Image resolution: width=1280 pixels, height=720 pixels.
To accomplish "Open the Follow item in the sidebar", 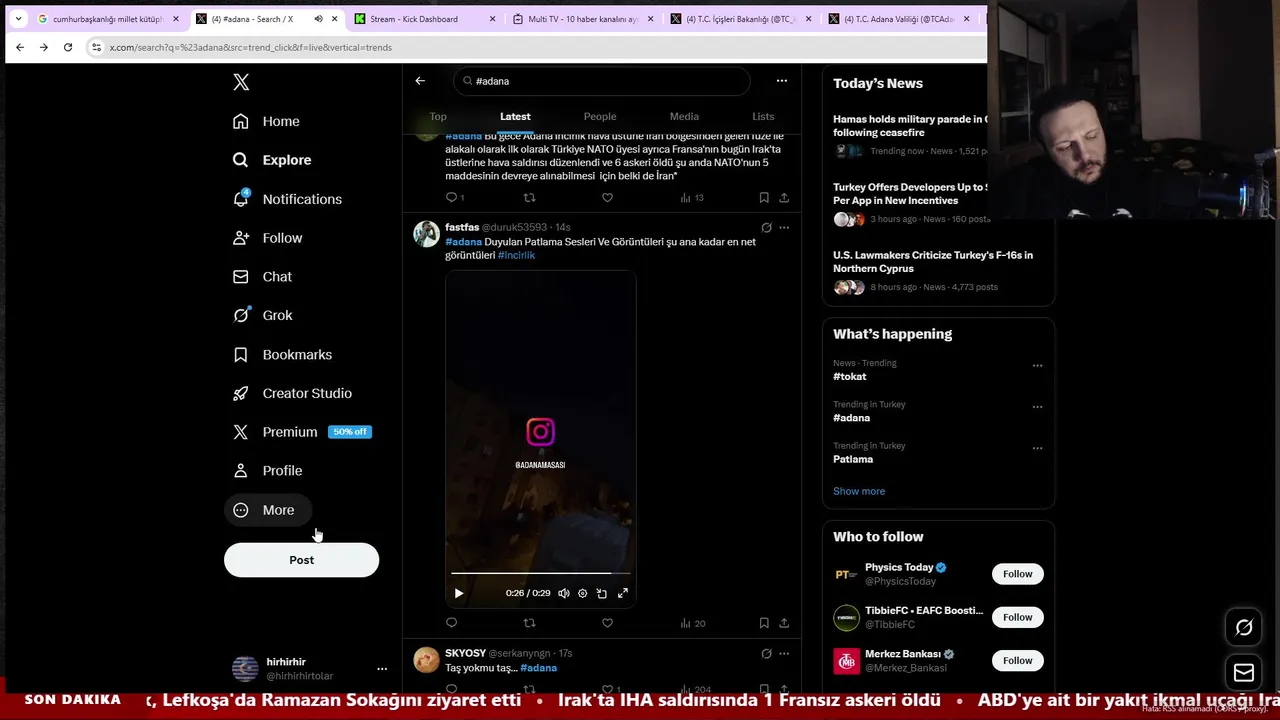I will pyautogui.click(x=268, y=238).
